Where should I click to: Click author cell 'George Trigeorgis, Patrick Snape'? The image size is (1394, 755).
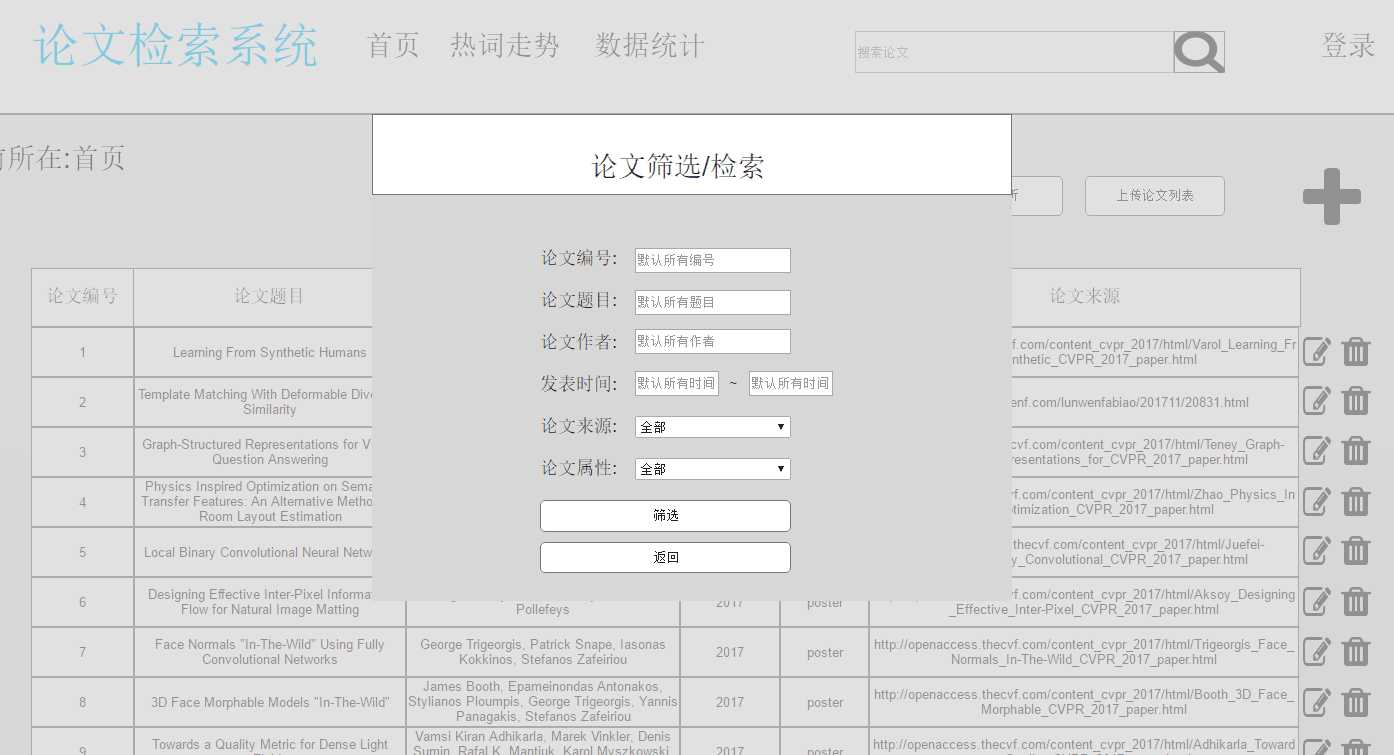(543, 652)
